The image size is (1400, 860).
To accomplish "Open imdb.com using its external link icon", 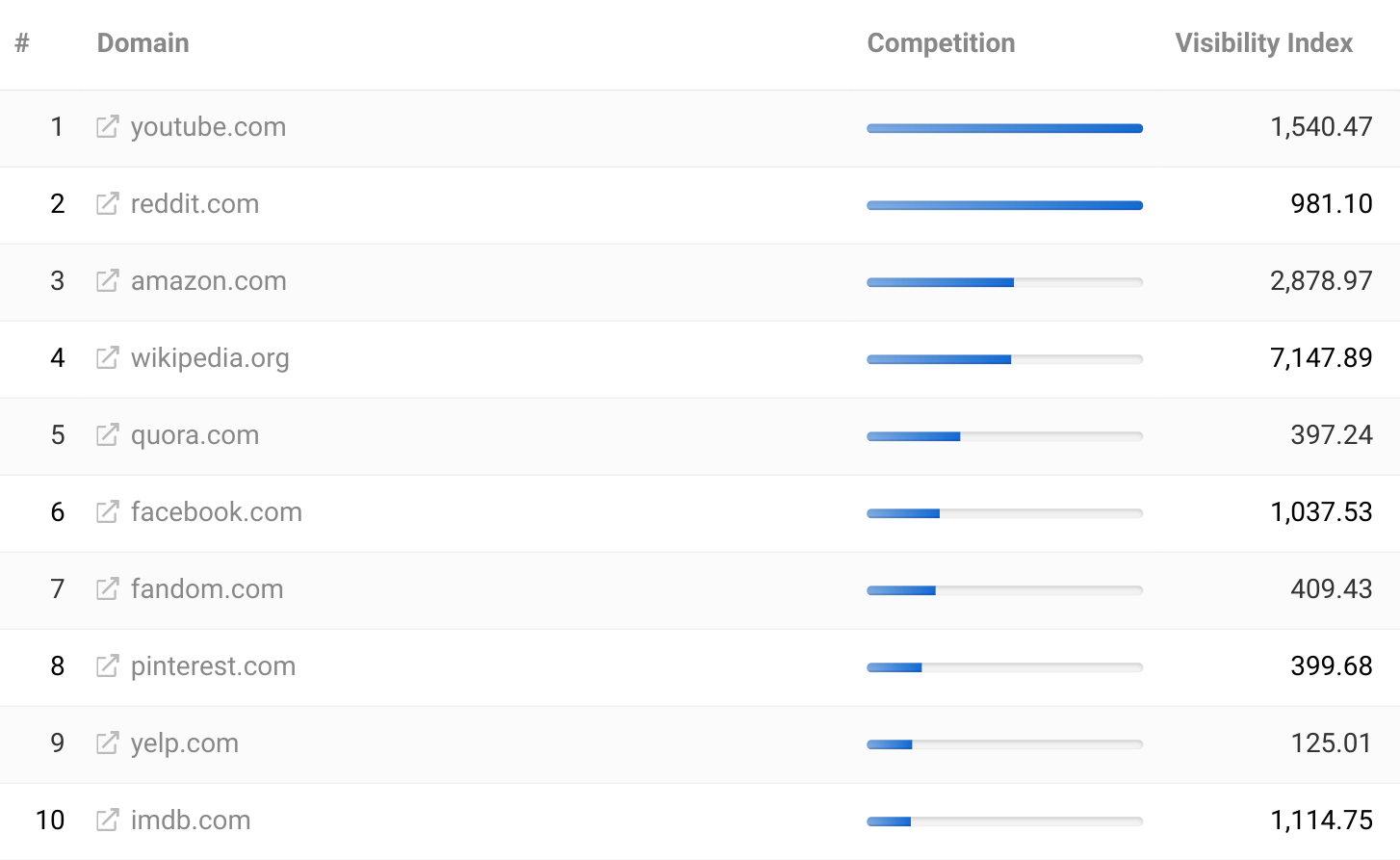I will pyautogui.click(x=106, y=821).
